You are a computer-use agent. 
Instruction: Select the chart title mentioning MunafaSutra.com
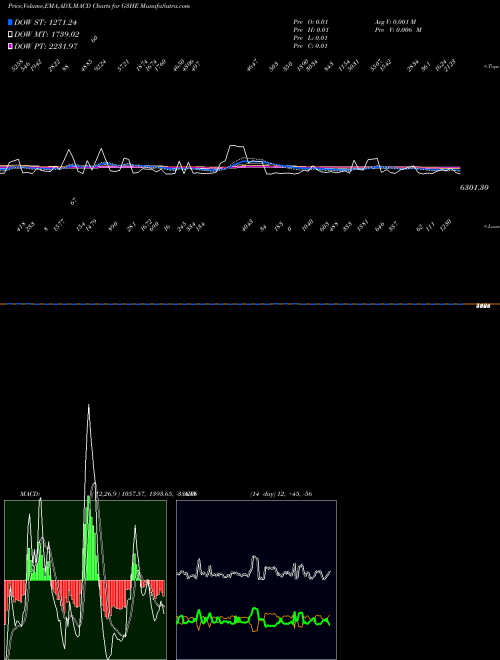click(99, 6)
